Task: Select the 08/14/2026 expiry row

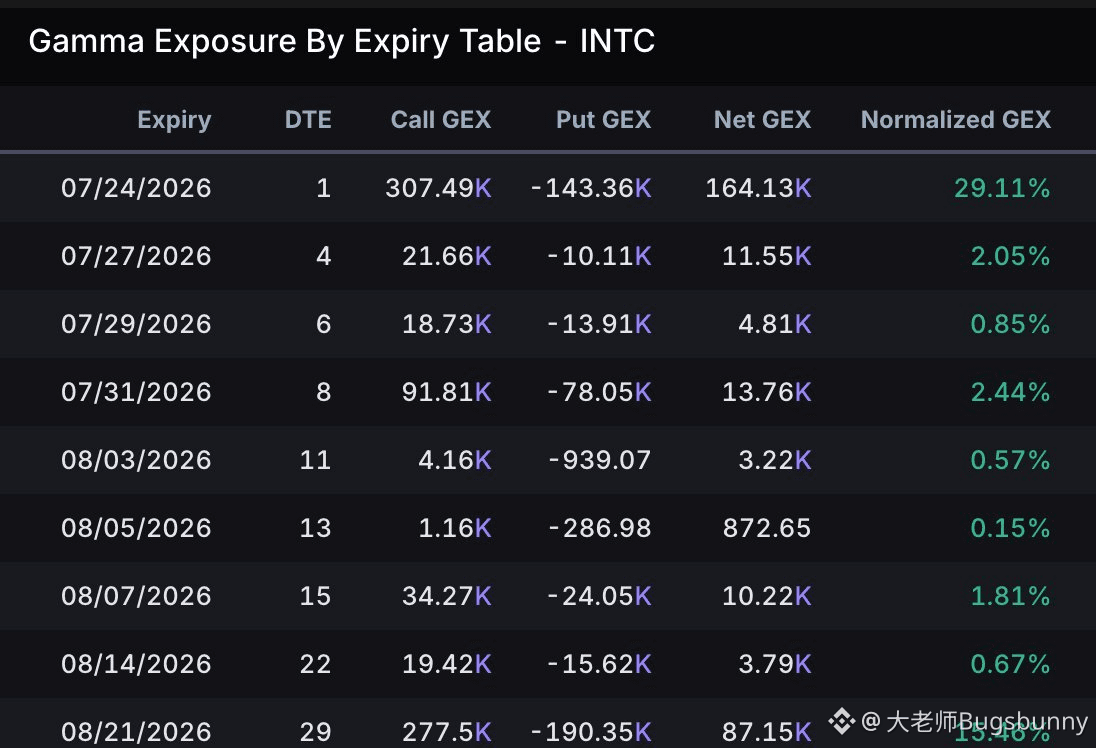Action: click(x=548, y=664)
